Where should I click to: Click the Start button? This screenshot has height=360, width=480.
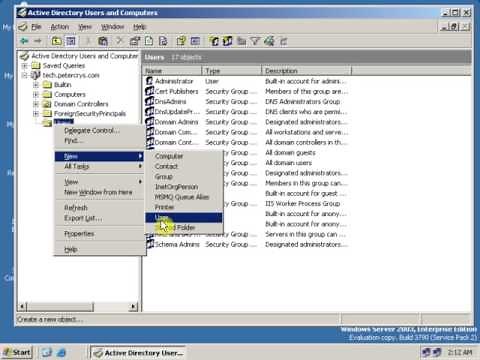pyautogui.click(x=17, y=352)
